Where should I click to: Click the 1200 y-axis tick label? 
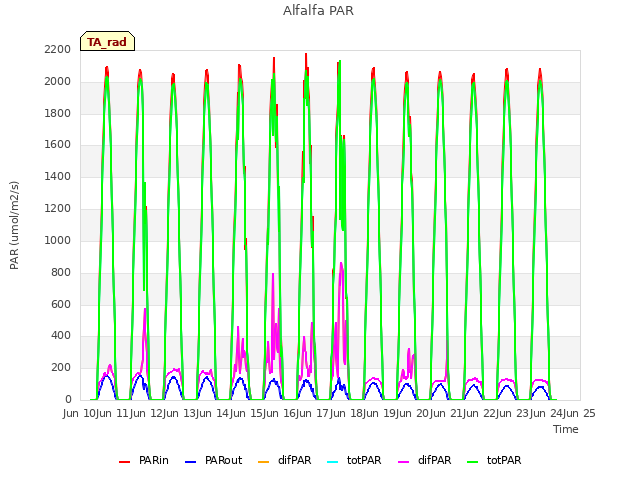pyautogui.click(x=58, y=208)
